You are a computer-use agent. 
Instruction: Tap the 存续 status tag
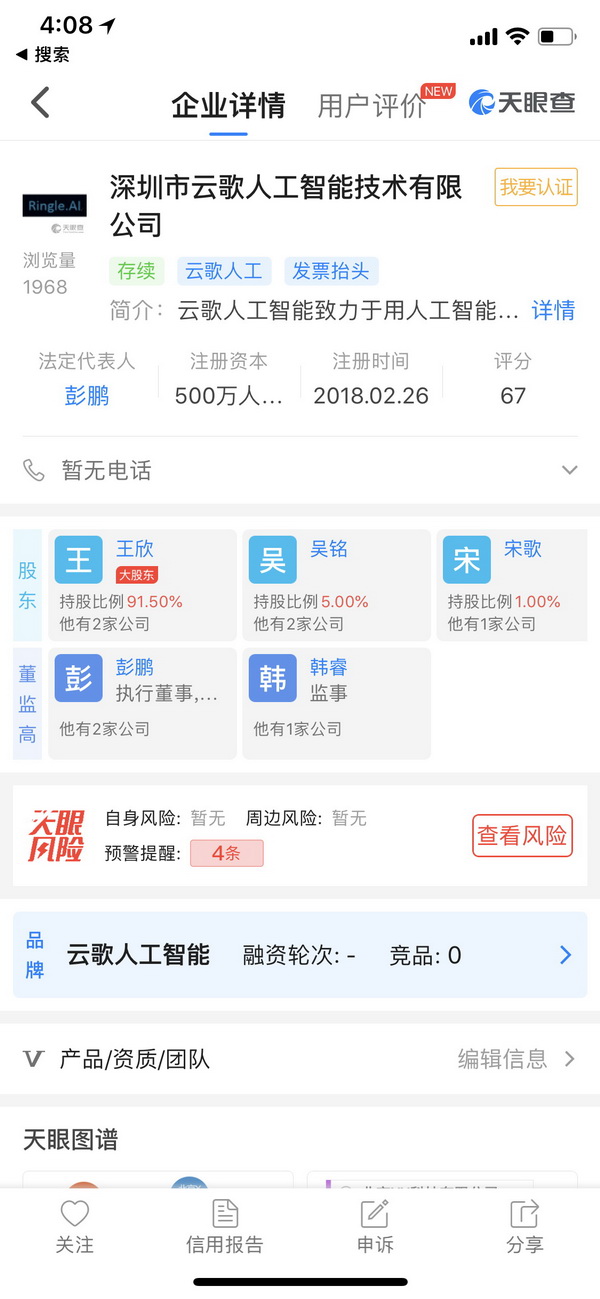click(x=136, y=270)
